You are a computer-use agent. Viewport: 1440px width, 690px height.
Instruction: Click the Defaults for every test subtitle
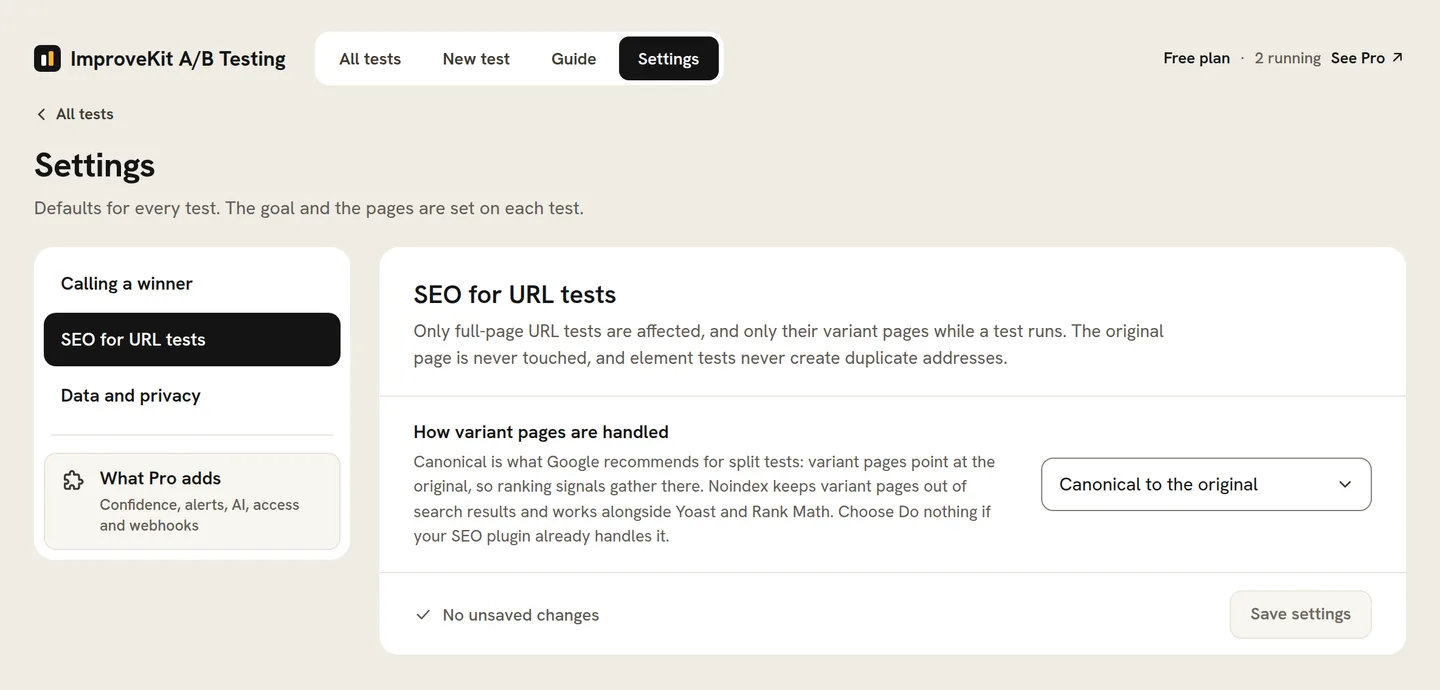[309, 208]
